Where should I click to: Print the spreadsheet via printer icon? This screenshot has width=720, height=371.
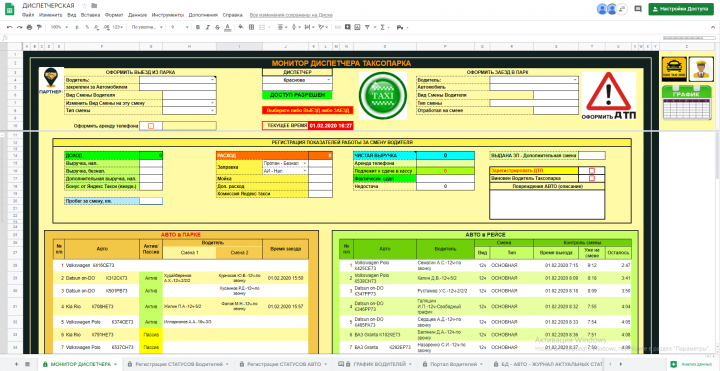(29, 27)
